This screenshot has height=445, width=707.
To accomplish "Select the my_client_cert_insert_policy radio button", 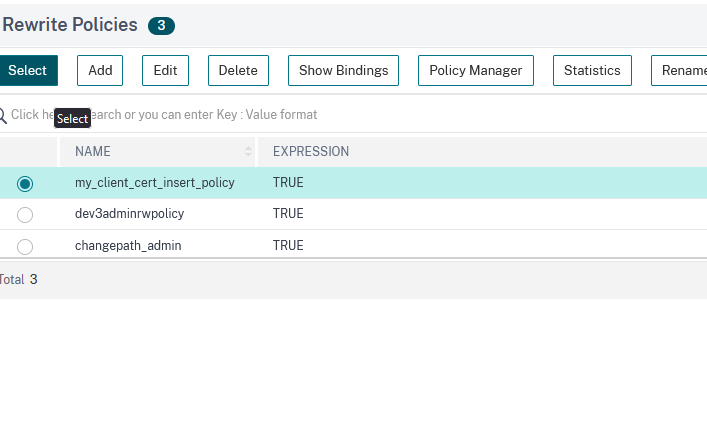I will pos(25,183).
